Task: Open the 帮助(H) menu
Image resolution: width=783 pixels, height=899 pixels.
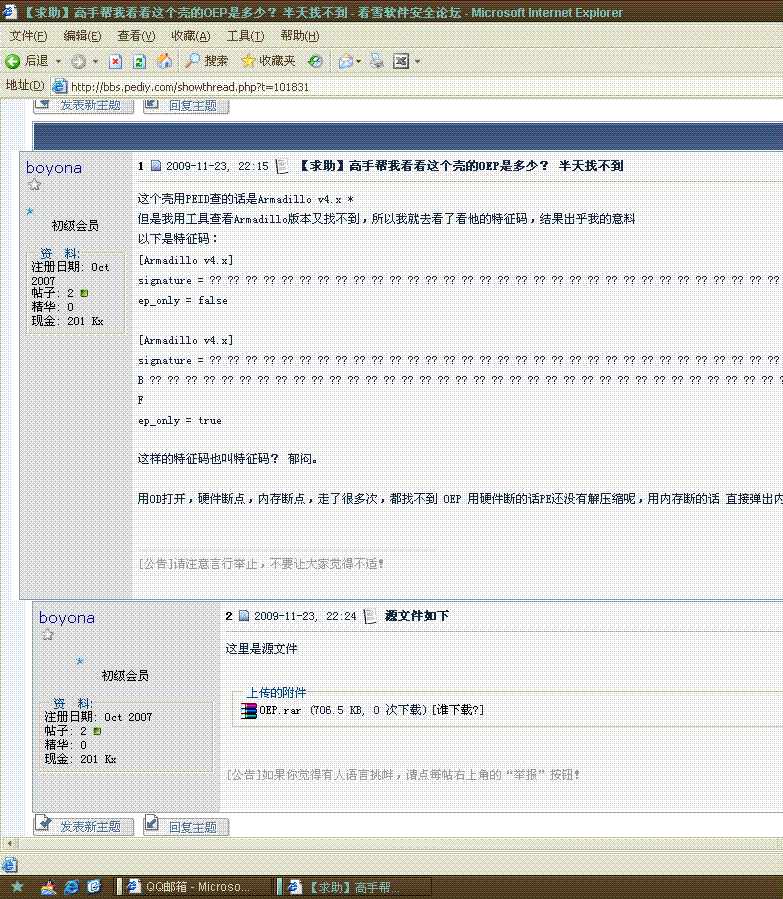Action: click(x=300, y=36)
